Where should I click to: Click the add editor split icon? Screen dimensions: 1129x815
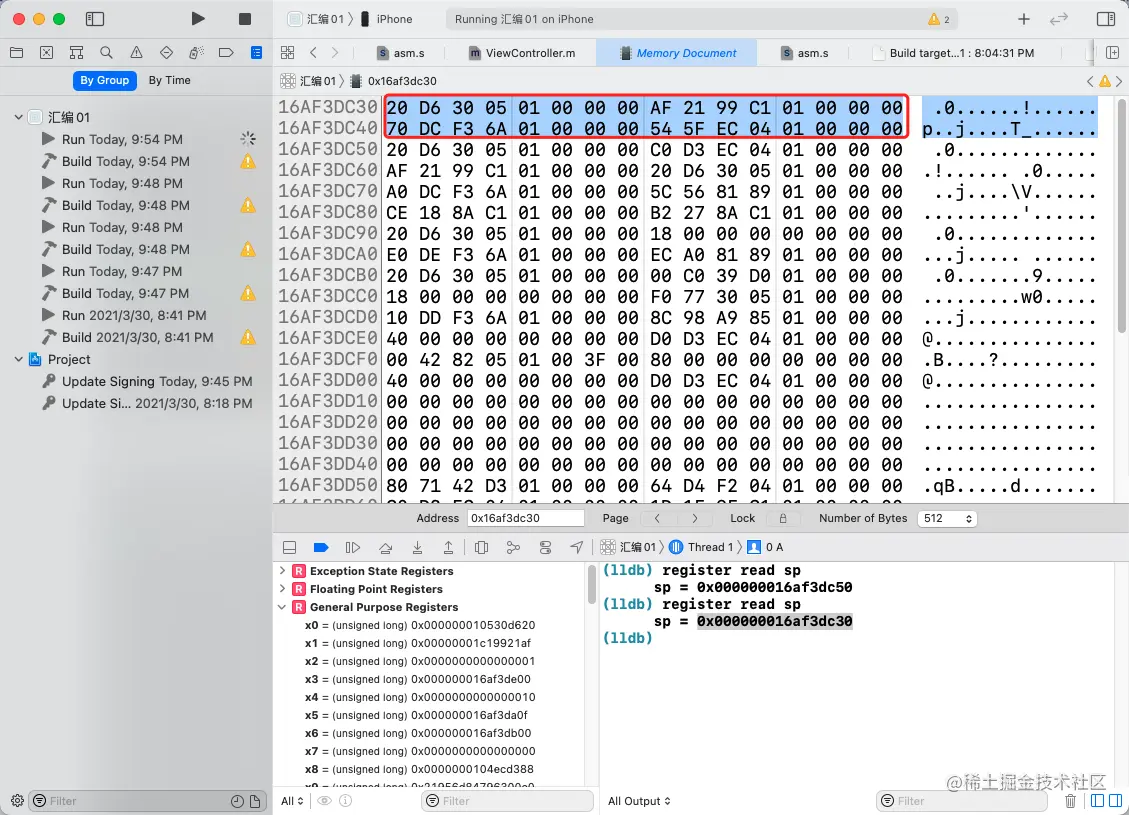point(1112,53)
